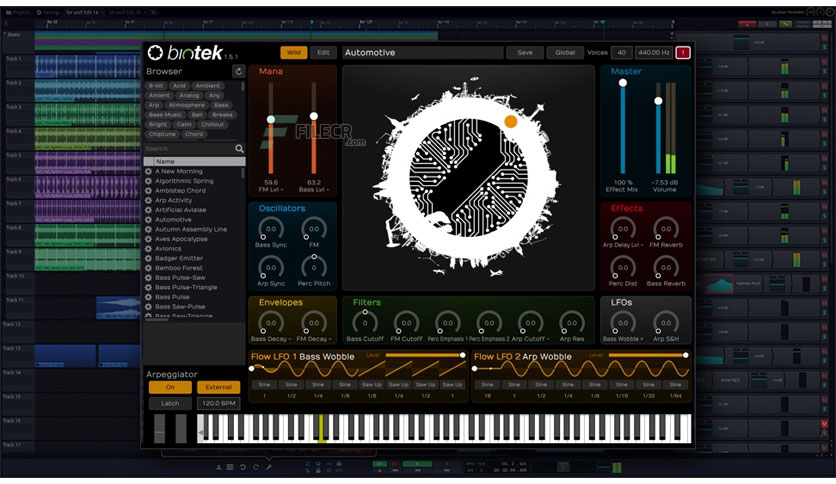Click the Global button

[565, 52]
